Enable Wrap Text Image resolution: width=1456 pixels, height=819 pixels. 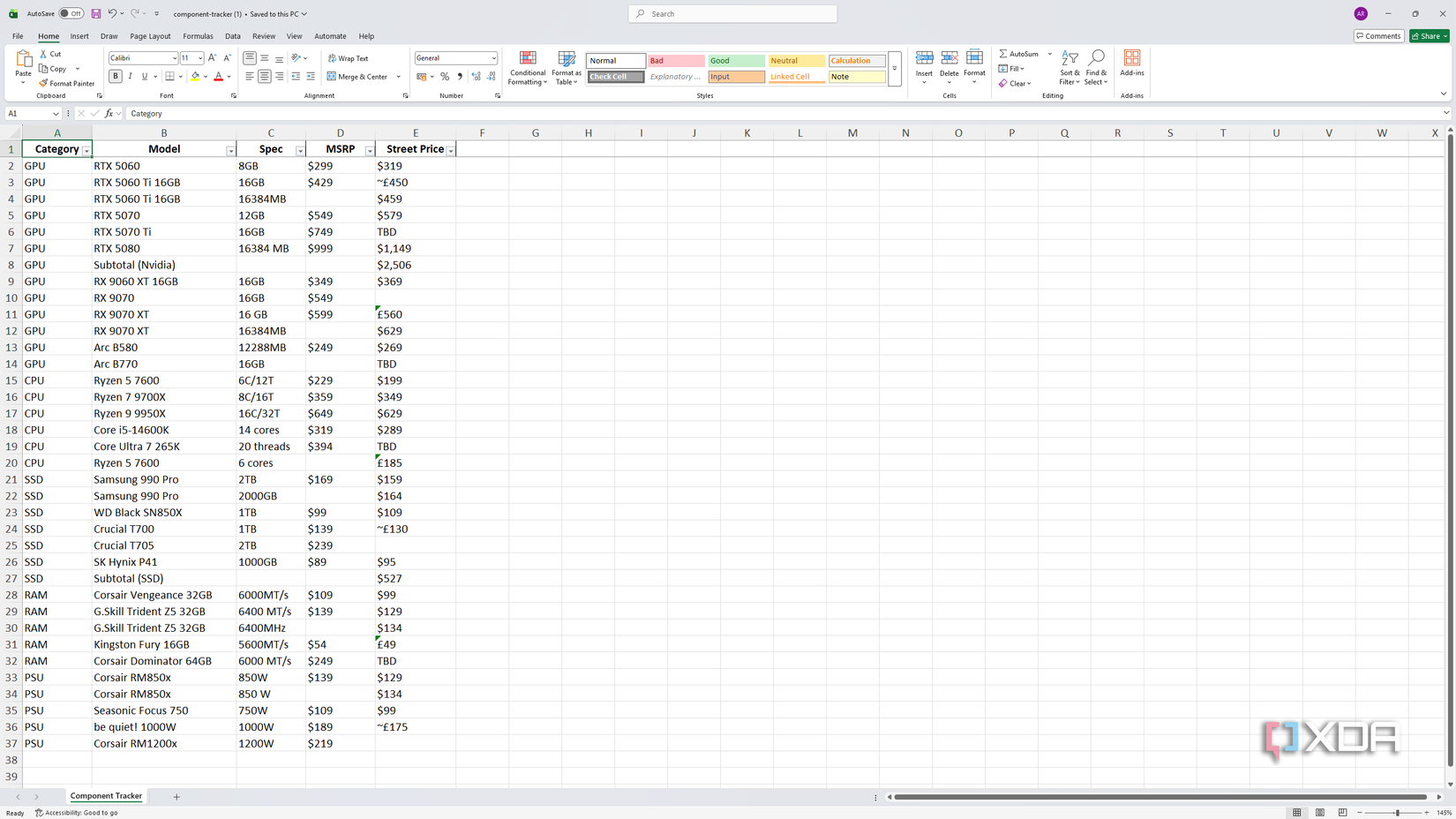coord(349,58)
